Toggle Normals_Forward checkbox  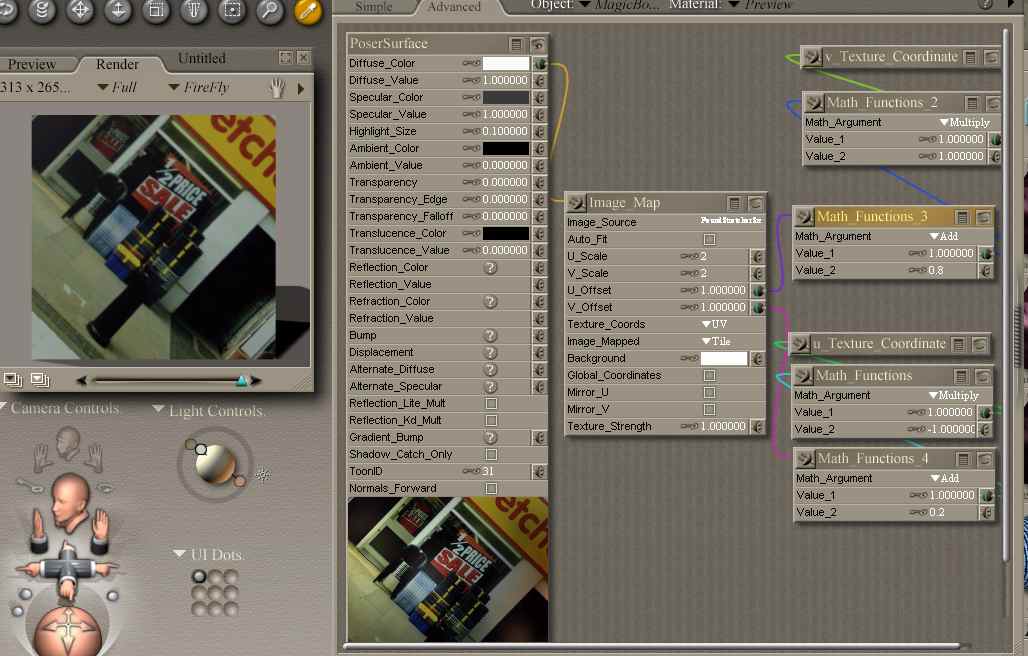(491, 489)
